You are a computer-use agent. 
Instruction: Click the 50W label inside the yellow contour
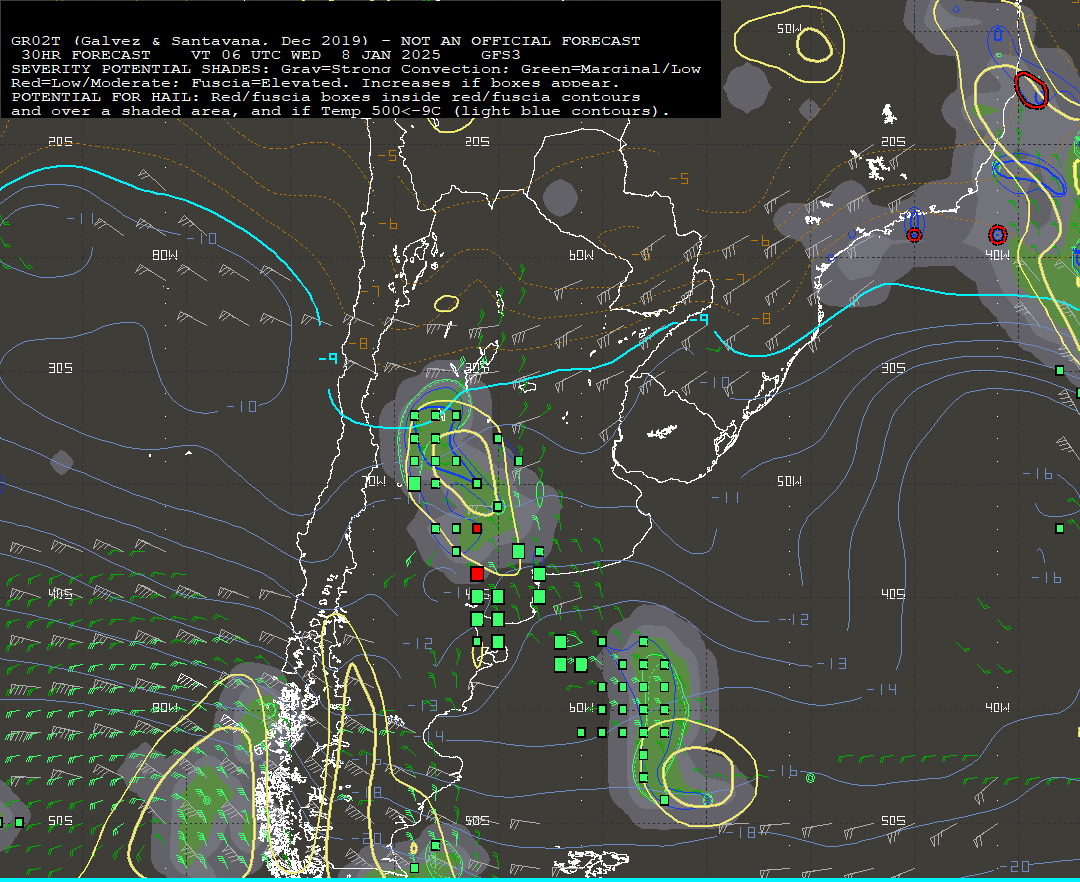789,28
